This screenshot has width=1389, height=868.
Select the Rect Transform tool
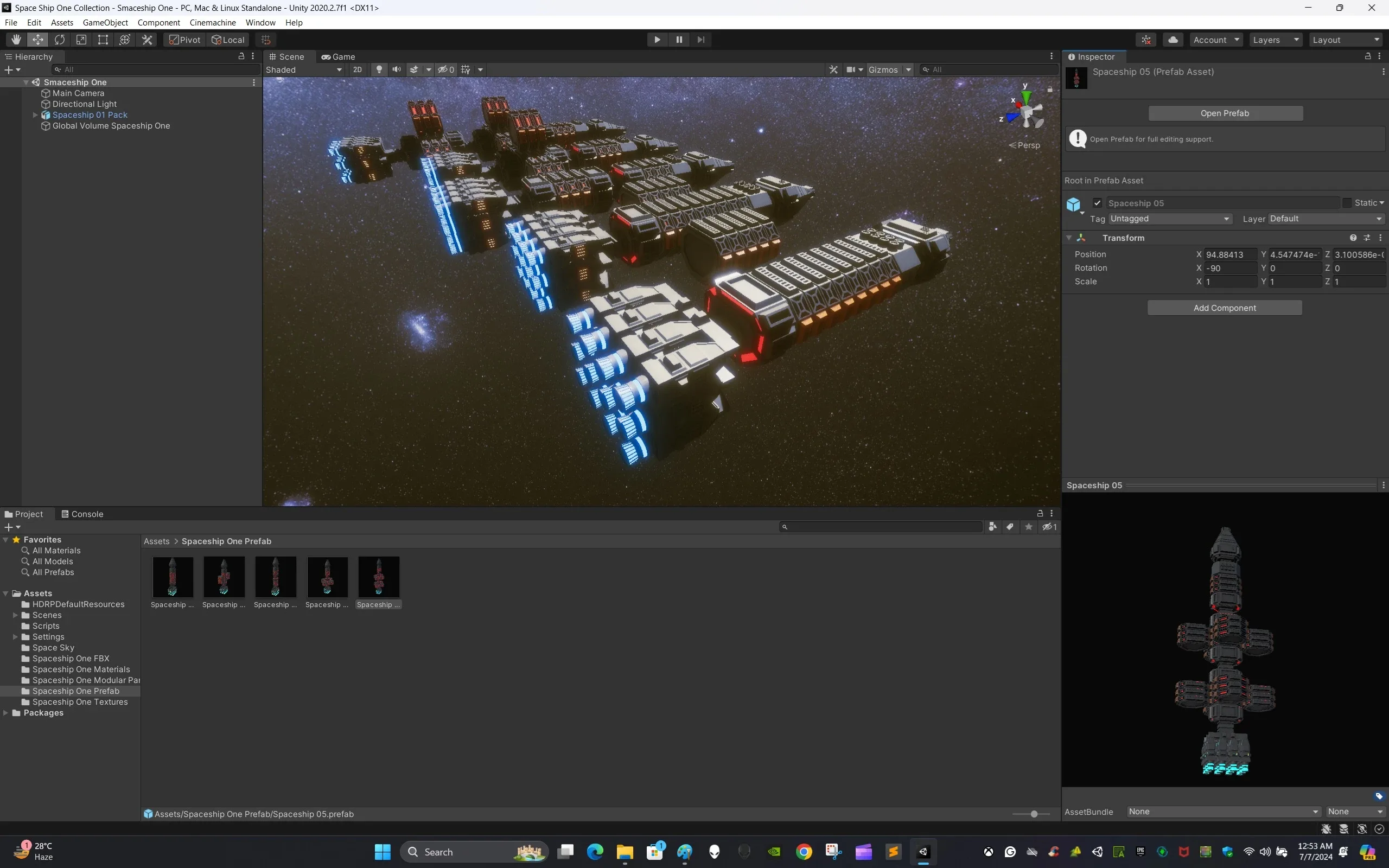[x=103, y=39]
